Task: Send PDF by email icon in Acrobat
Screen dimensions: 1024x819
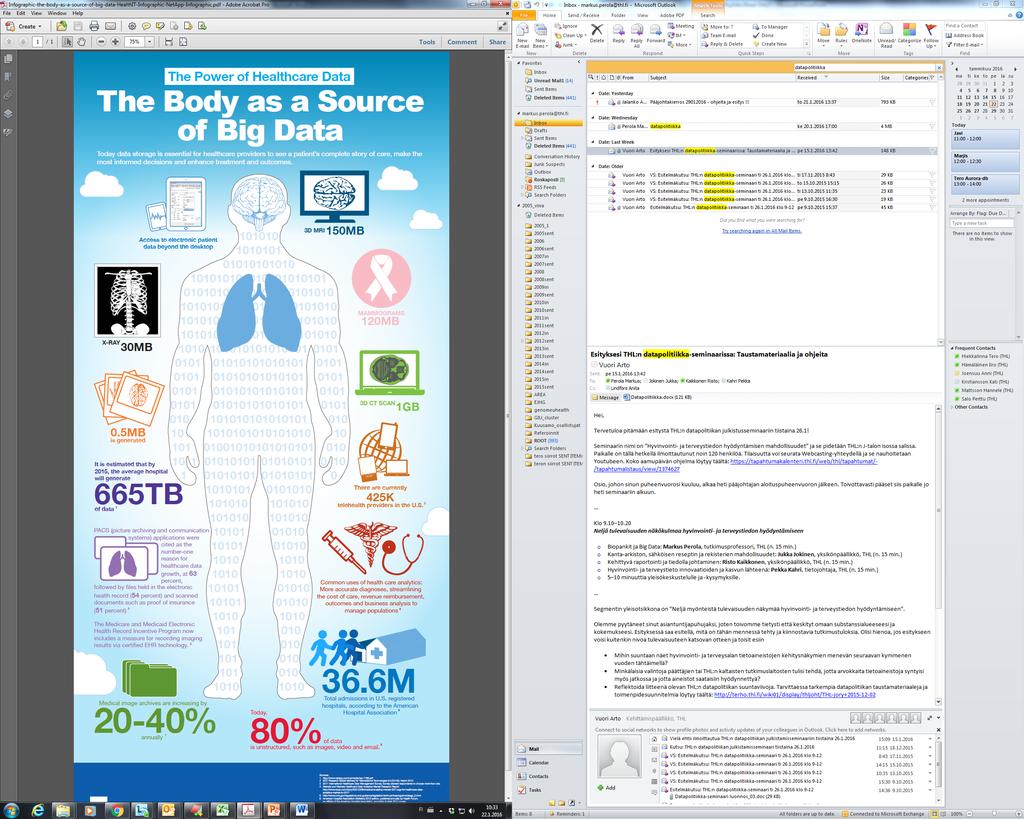Action: pyautogui.click(x=110, y=26)
